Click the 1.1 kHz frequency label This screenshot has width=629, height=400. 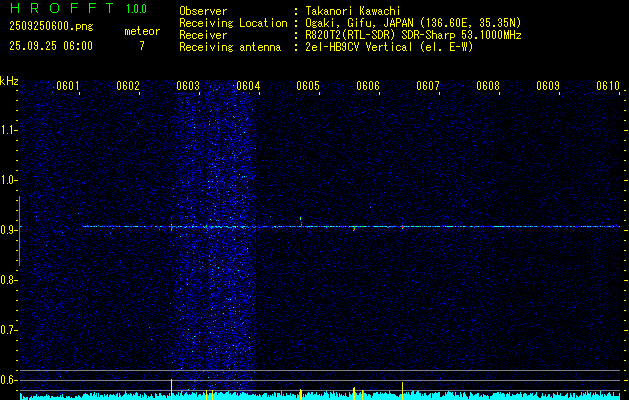[x=7, y=130]
